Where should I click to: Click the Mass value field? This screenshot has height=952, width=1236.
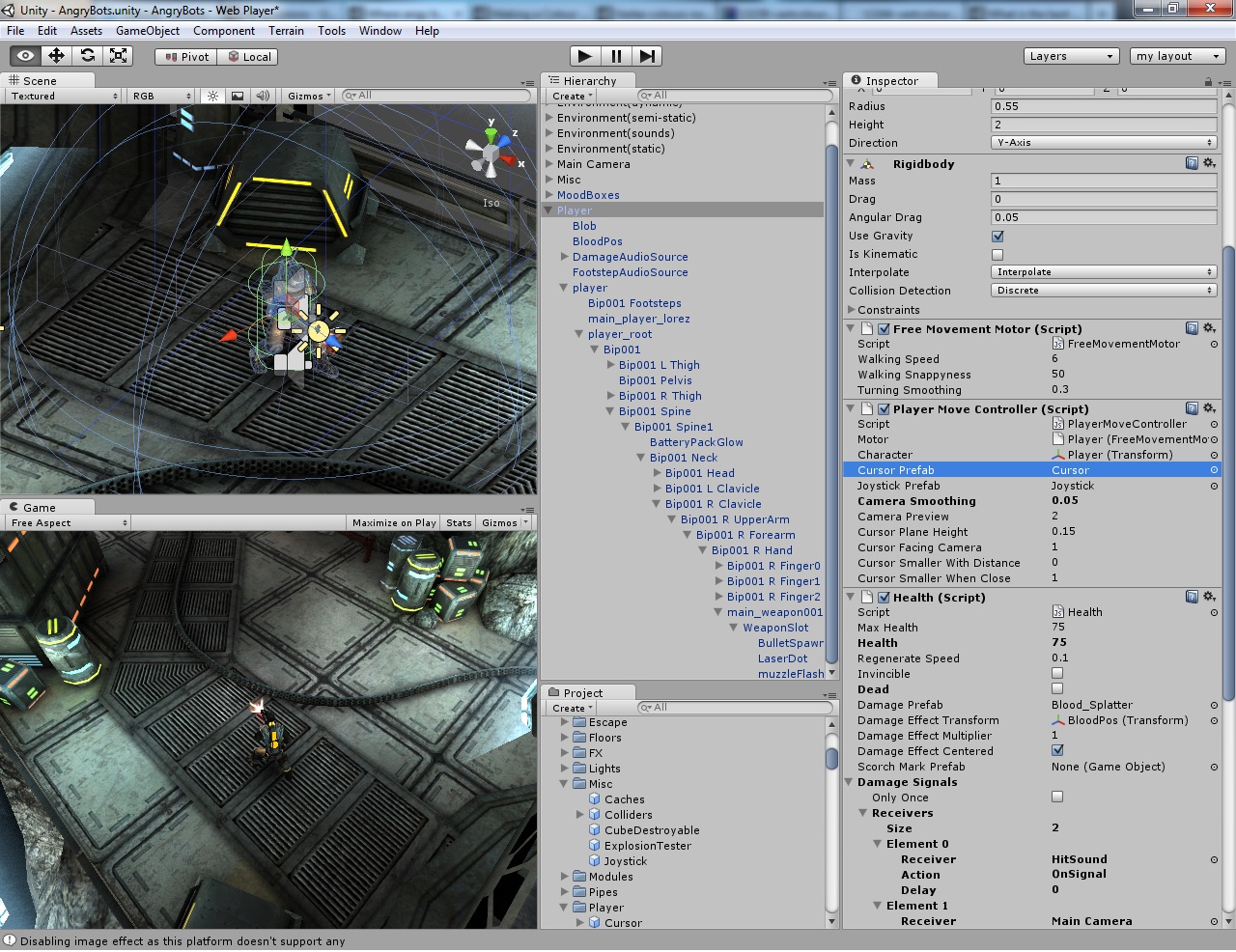[1104, 181]
